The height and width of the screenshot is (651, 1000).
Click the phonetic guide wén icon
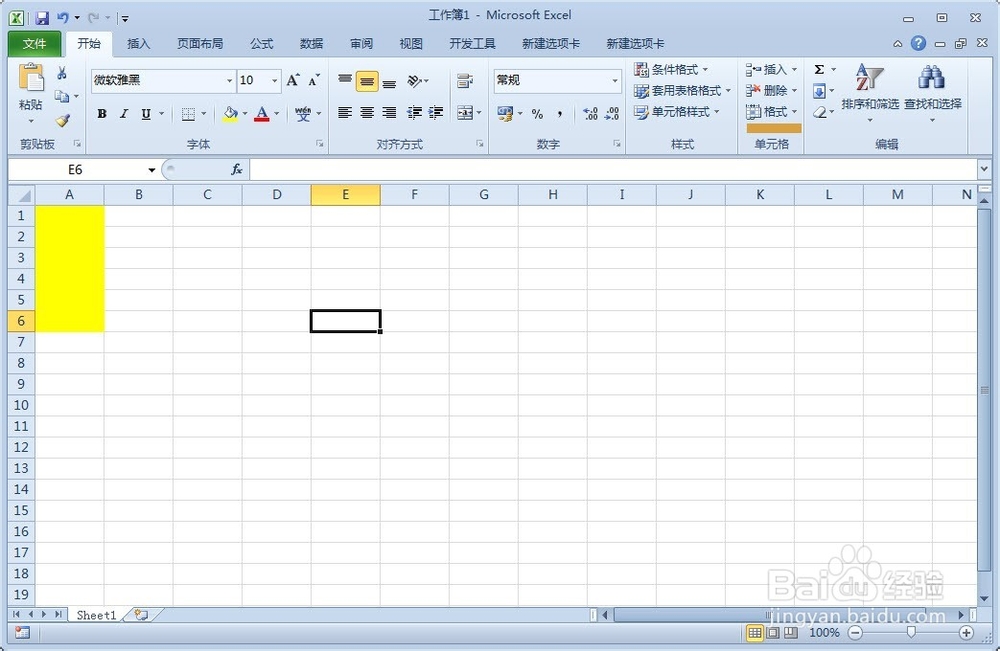click(303, 114)
